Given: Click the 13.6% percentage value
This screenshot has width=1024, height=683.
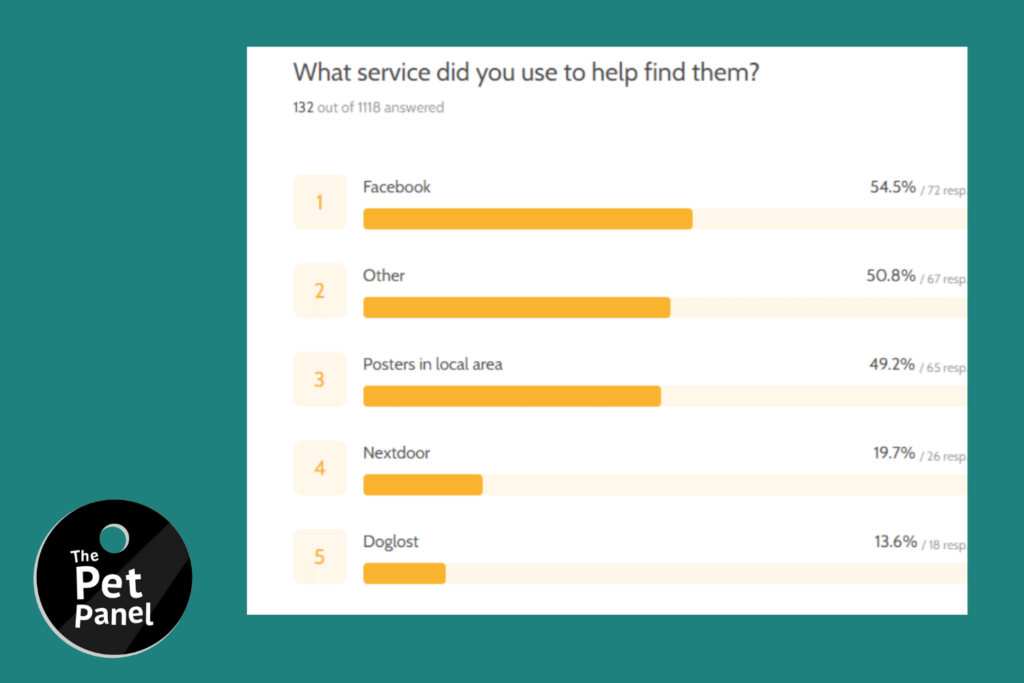Looking at the screenshot, I should [895, 542].
